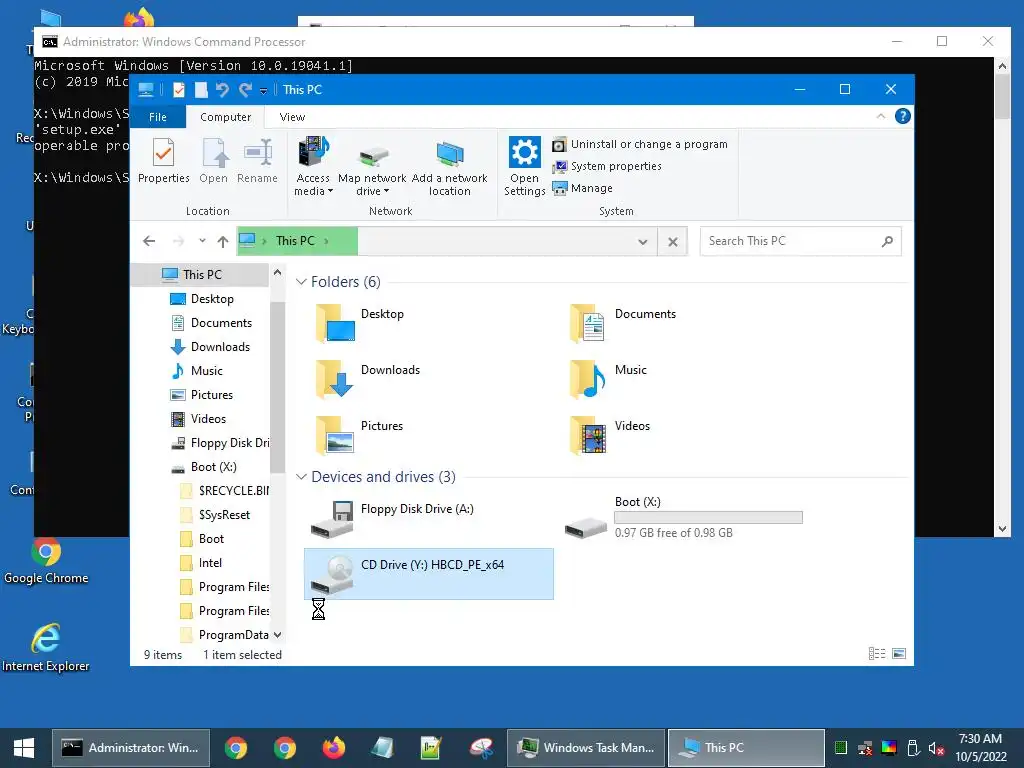The width and height of the screenshot is (1024, 768).
Task: Click the Back navigation arrow
Action: pyautogui.click(x=149, y=242)
